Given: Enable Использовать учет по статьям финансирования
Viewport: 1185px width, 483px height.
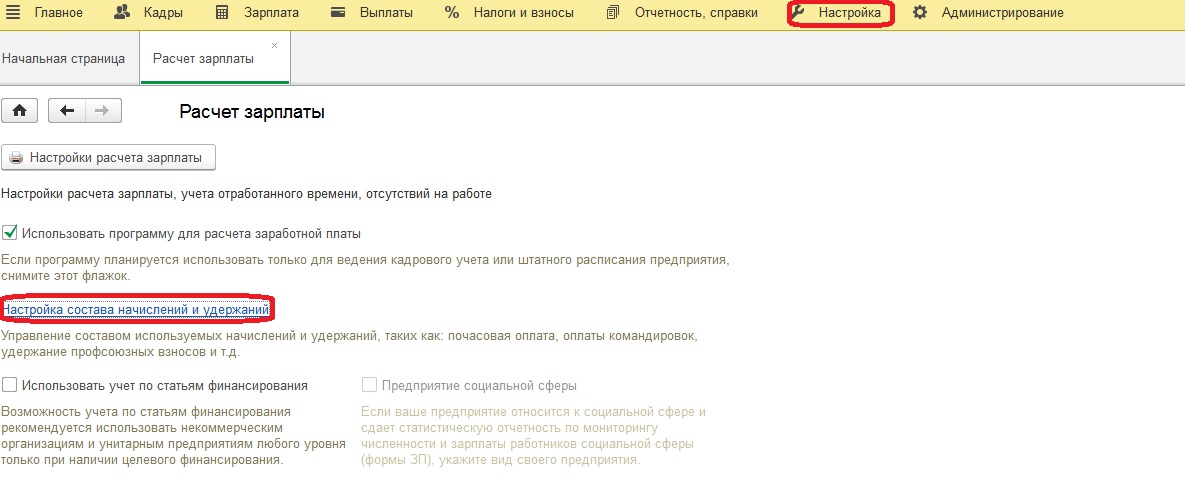Looking at the screenshot, I should [10, 385].
